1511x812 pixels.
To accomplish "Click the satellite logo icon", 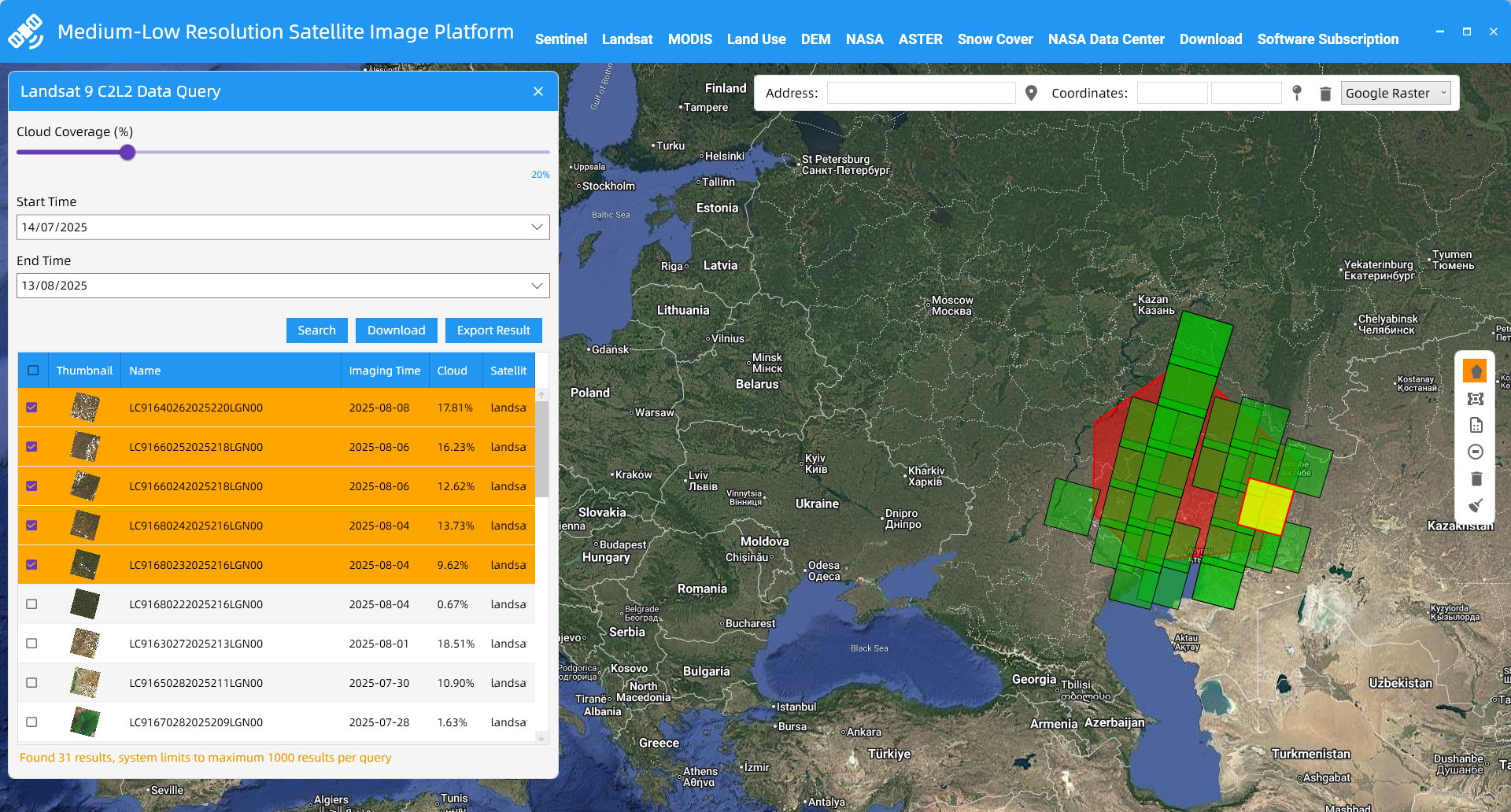I will click(25, 31).
